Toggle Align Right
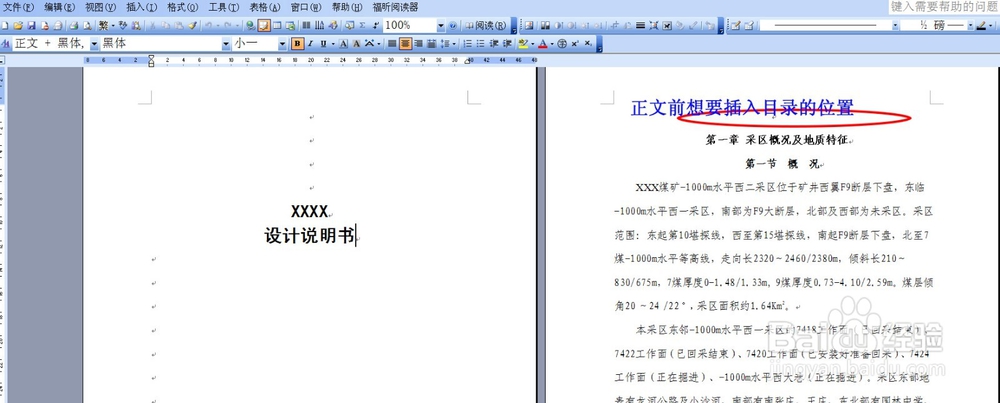The width and height of the screenshot is (1000, 403). pos(418,43)
